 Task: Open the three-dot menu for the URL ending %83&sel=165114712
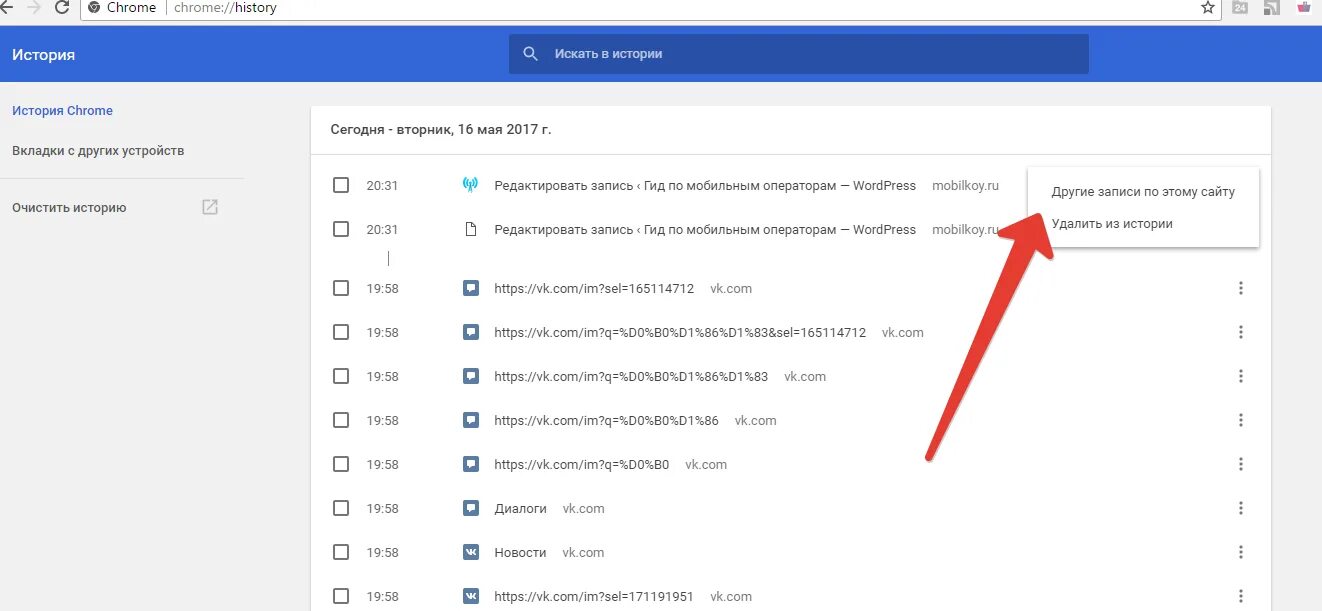click(x=1240, y=332)
